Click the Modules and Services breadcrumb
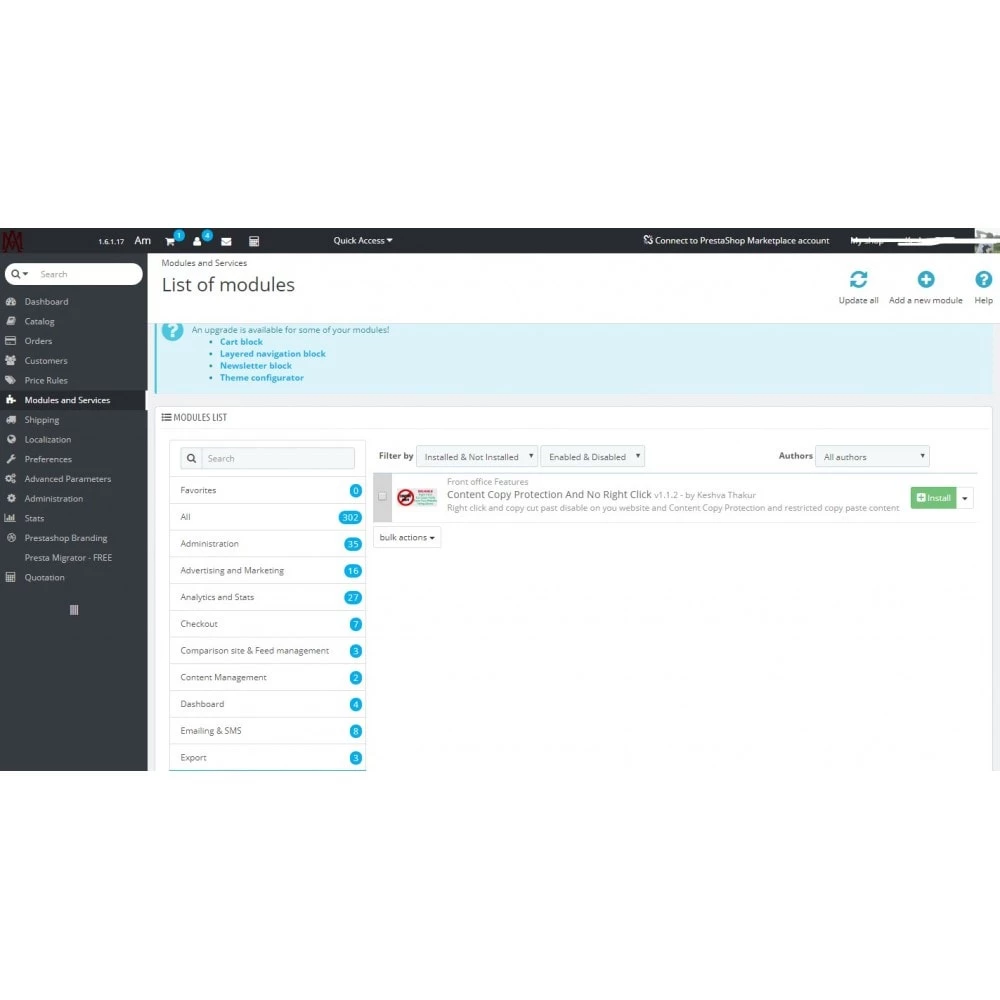This screenshot has width=1000, height=1000. pyautogui.click(x=204, y=263)
